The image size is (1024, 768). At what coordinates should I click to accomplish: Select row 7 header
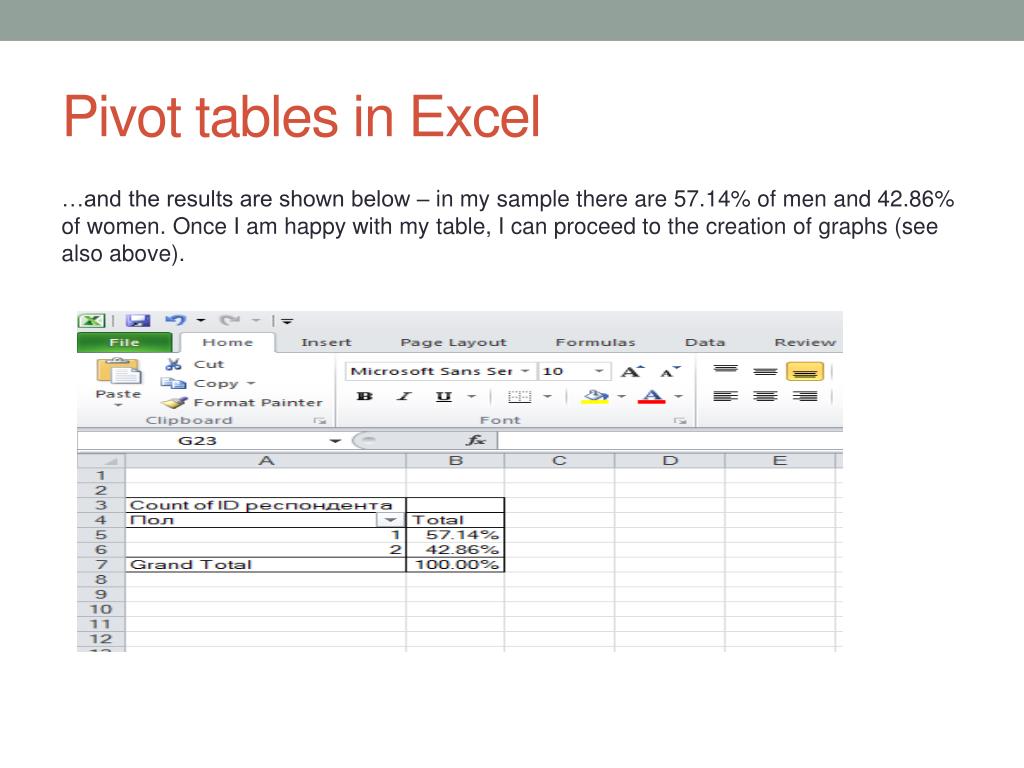101,565
